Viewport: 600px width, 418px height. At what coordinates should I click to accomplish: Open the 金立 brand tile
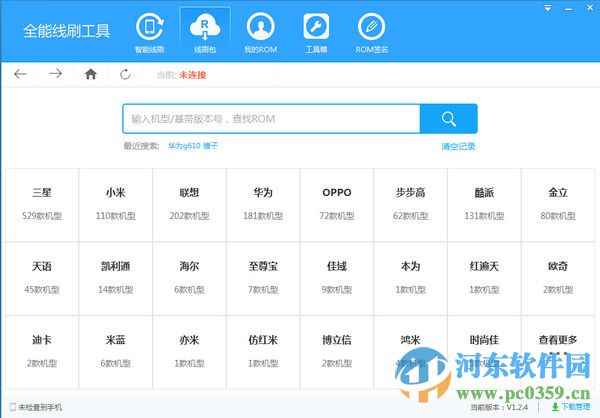558,205
